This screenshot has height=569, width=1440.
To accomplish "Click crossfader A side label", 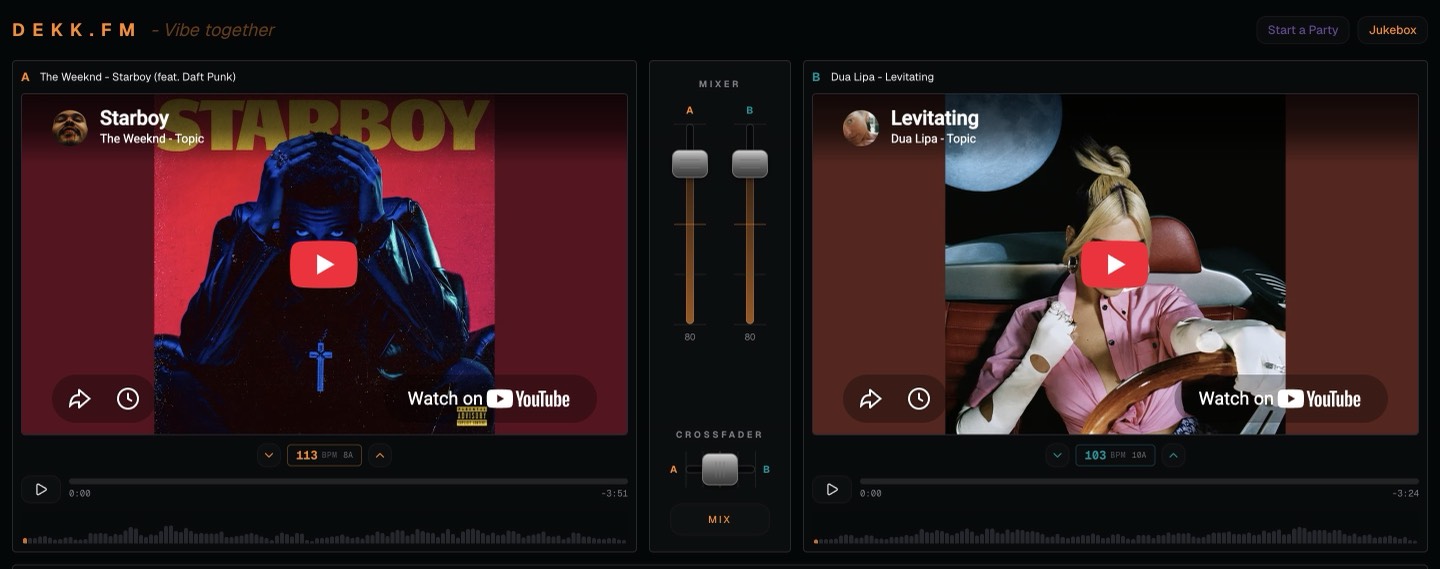I will pyautogui.click(x=673, y=470).
